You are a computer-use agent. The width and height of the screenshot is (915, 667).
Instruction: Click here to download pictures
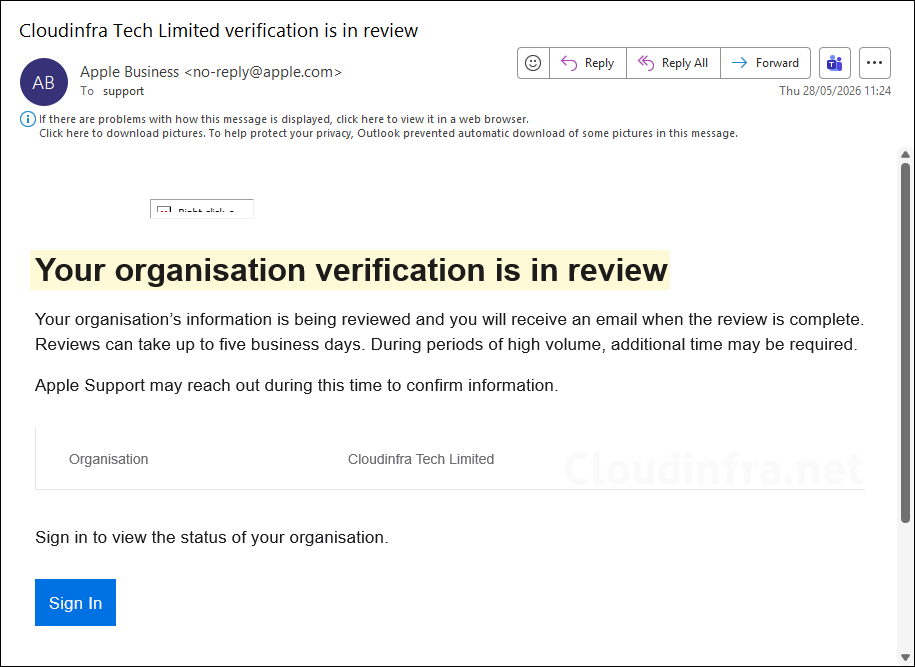pos(388,134)
